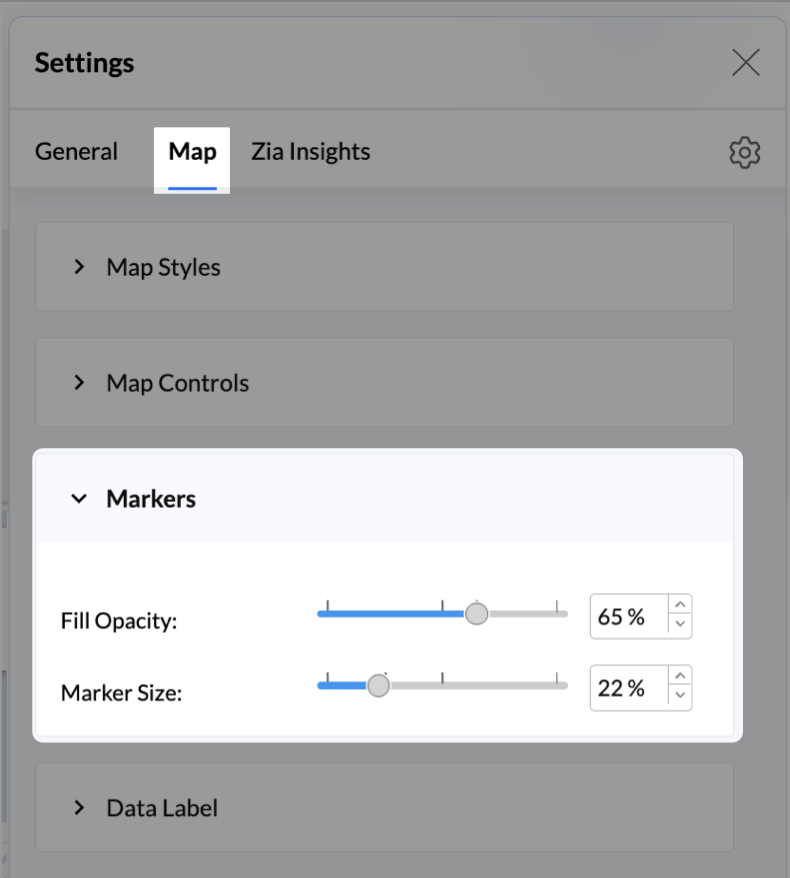Close the Settings panel
Viewport: 790px width, 878px height.
coord(745,63)
